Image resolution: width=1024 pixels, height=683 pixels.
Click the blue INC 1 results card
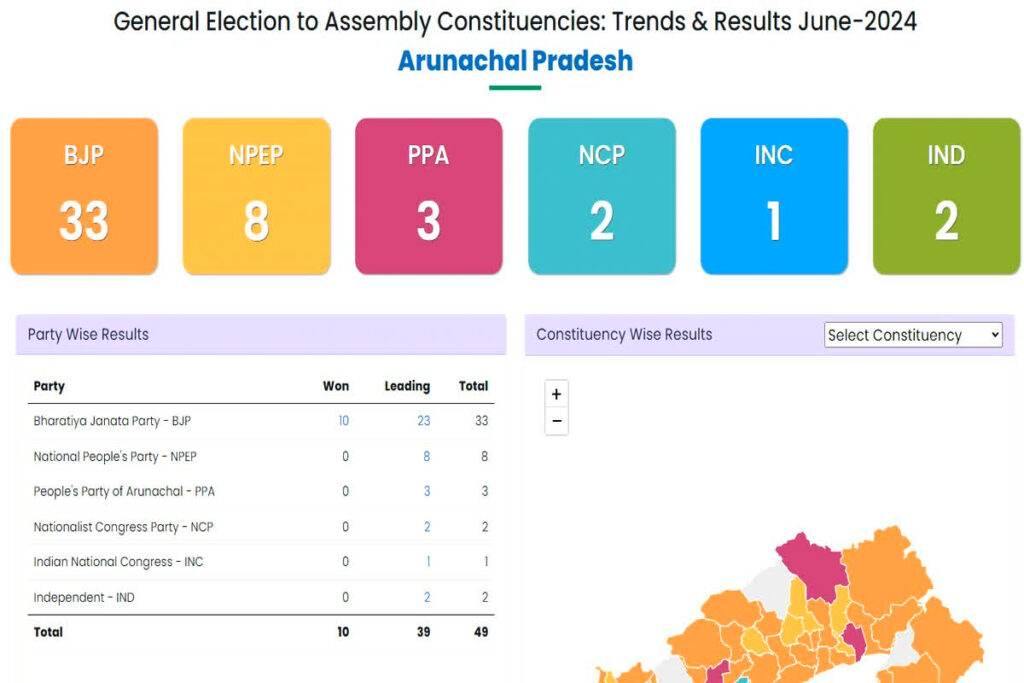tap(774, 195)
